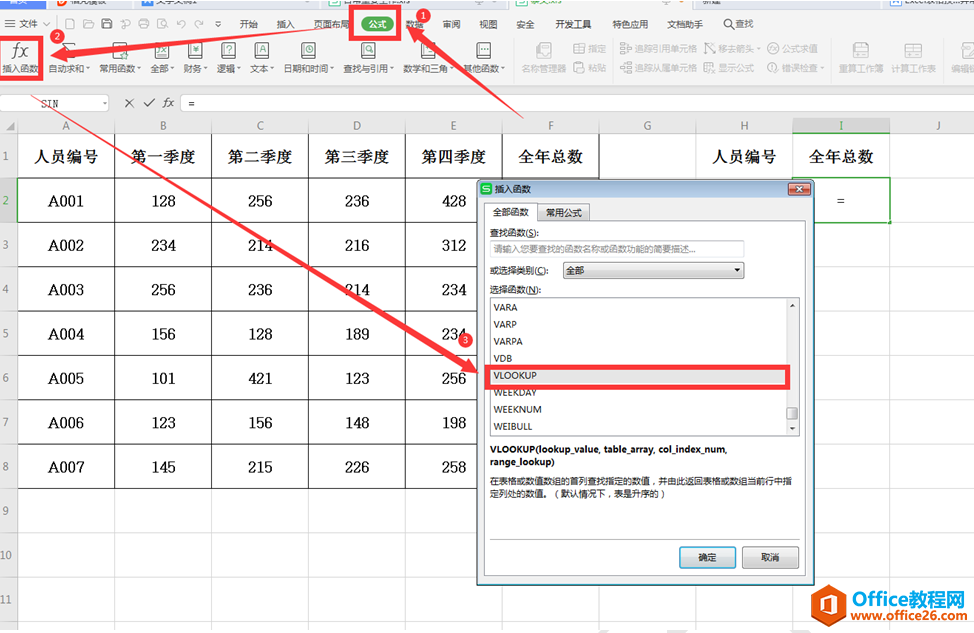Click the Save icon in quick access toolbar
The height and width of the screenshot is (633, 974).
pyautogui.click(x=107, y=24)
